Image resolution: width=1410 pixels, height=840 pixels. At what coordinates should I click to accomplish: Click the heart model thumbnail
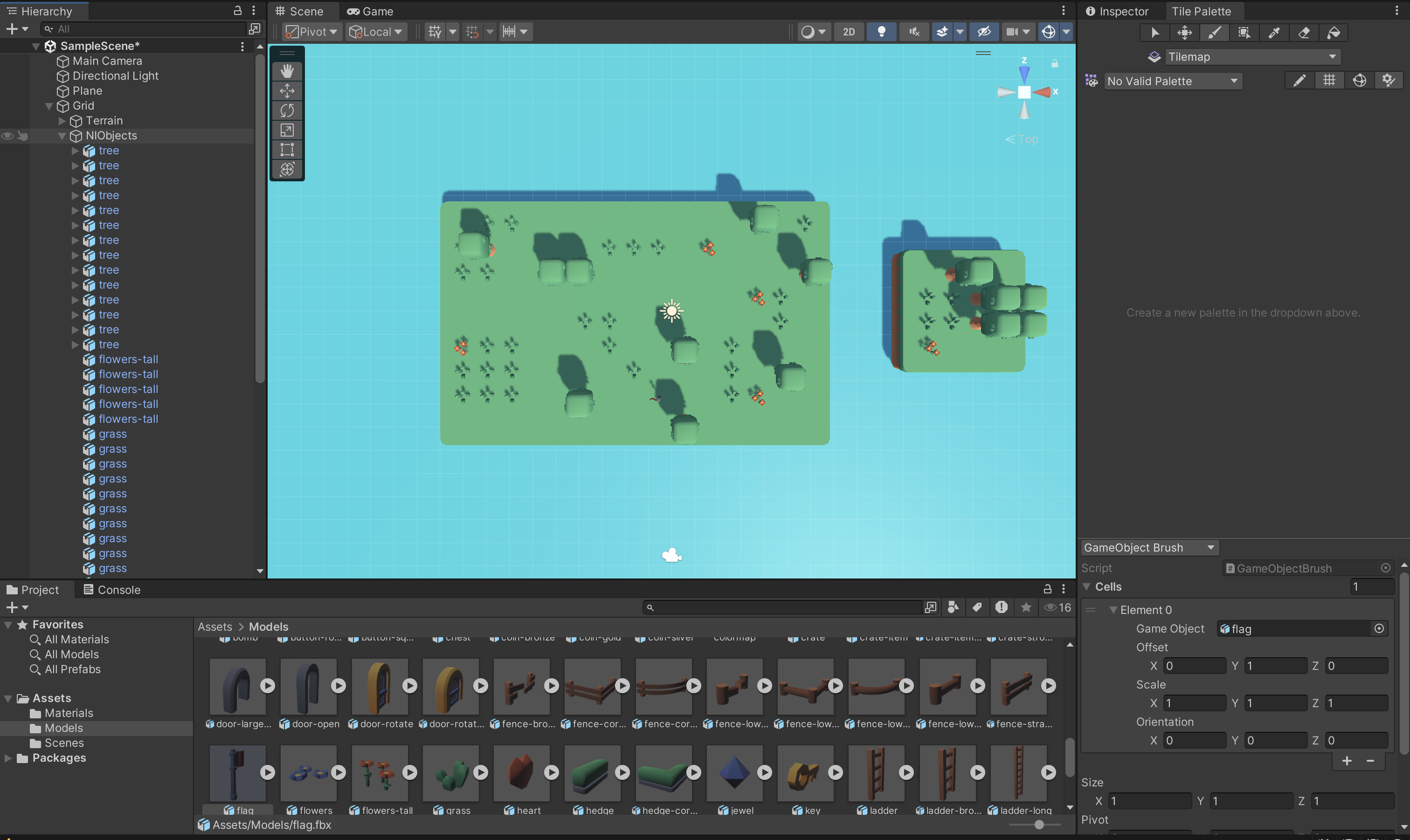point(521,773)
